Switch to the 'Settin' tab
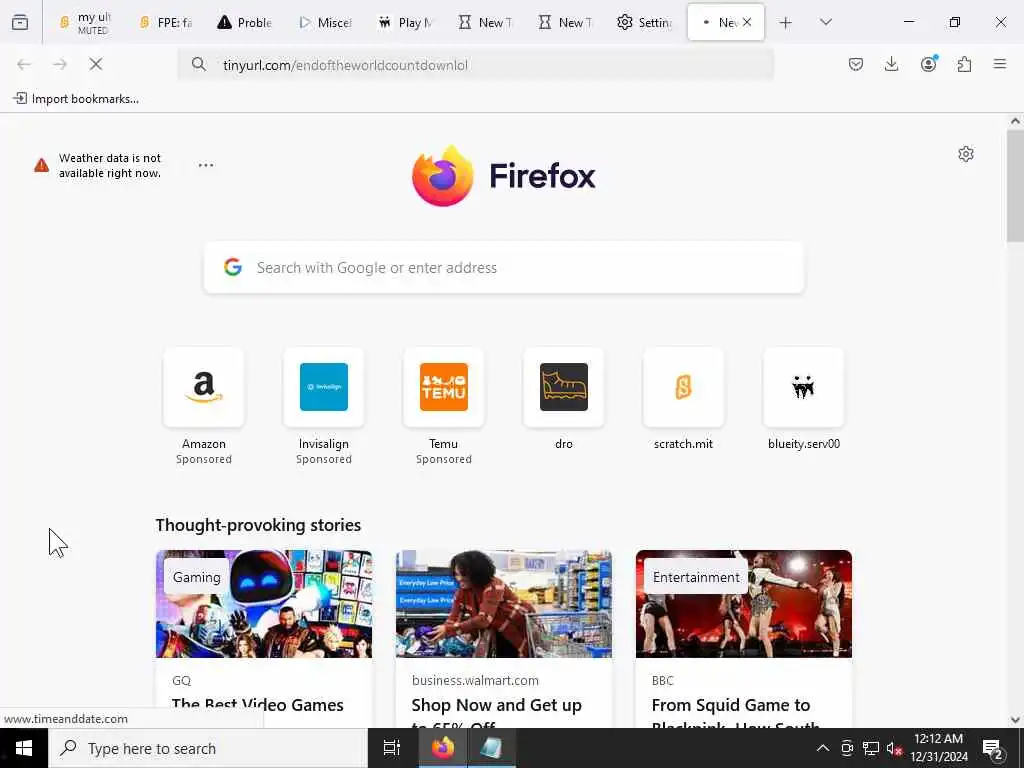 point(645,23)
